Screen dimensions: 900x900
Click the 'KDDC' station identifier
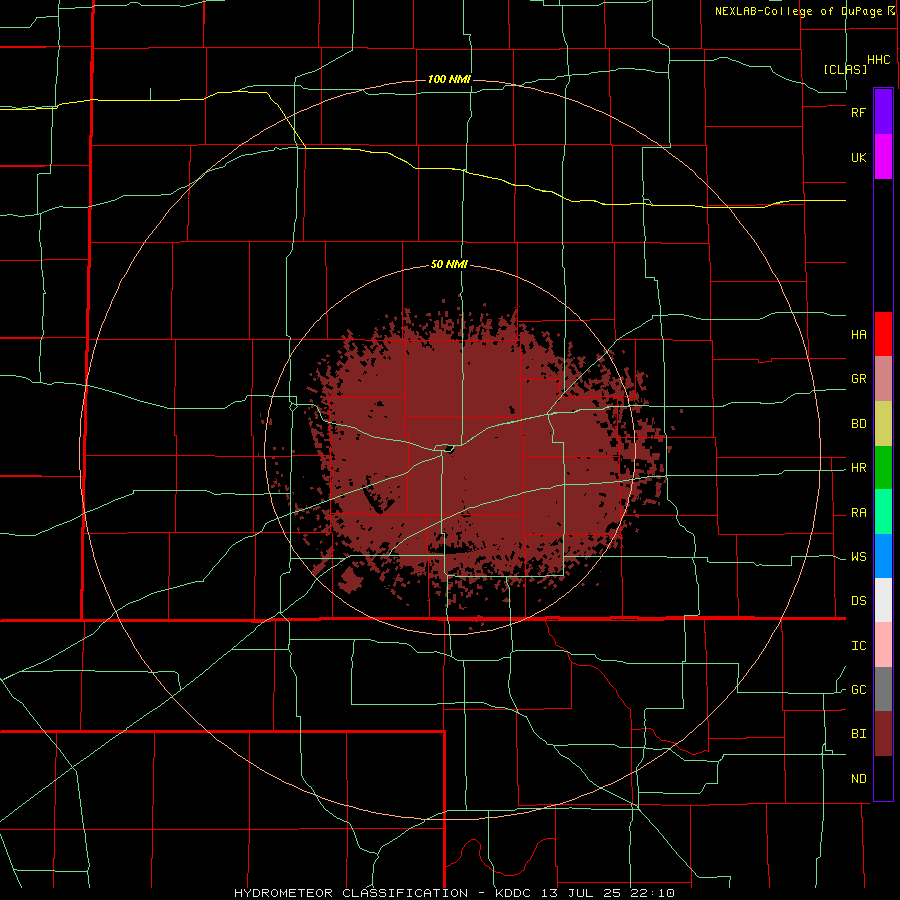point(513,893)
